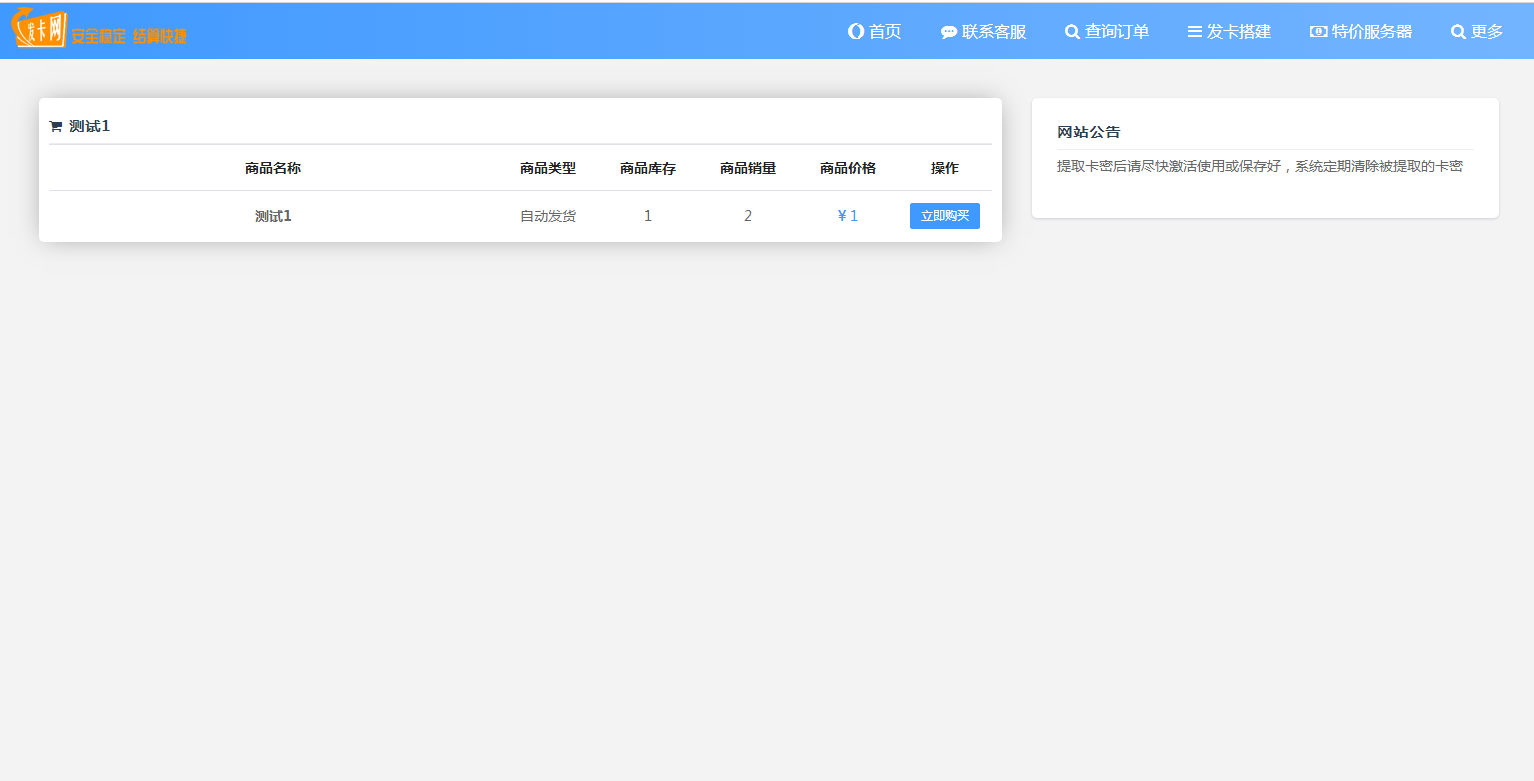
Task: Click the 自动发货 product type text
Action: pyautogui.click(x=547, y=215)
